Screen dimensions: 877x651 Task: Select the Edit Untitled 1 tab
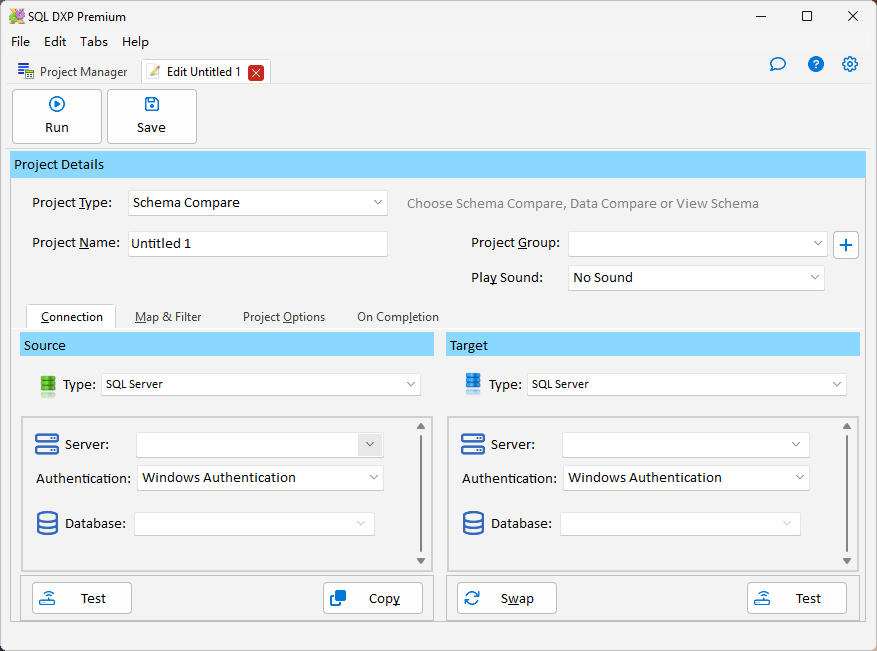[204, 72]
